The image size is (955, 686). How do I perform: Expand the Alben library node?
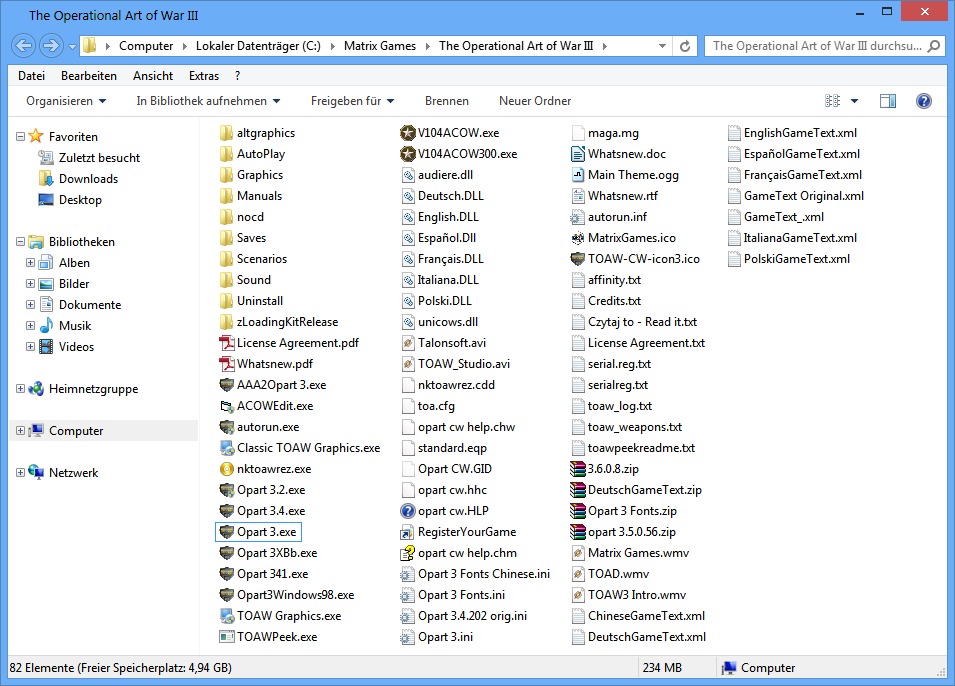[30, 263]
